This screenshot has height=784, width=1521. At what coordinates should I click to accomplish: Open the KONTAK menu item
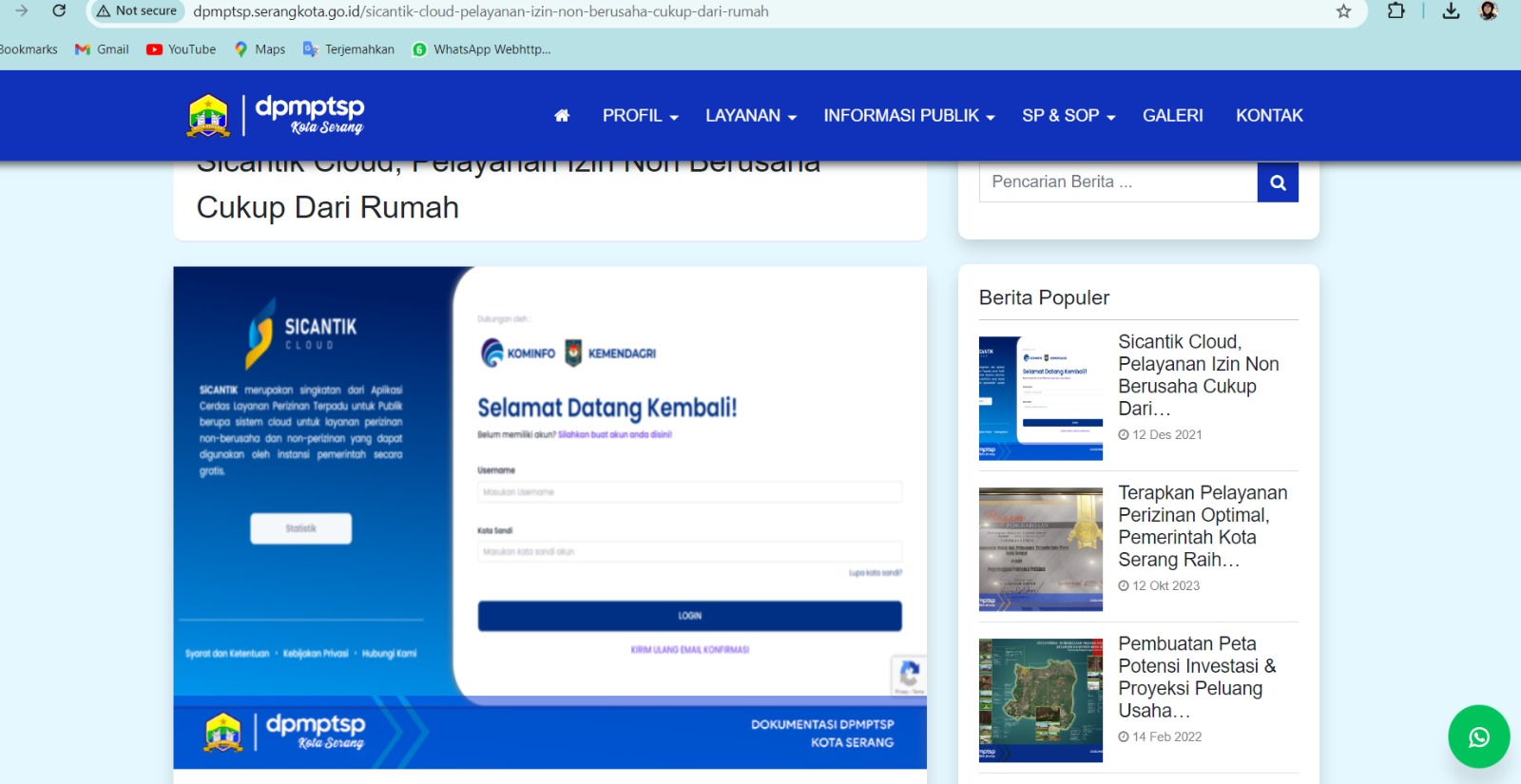[1269, 116]
